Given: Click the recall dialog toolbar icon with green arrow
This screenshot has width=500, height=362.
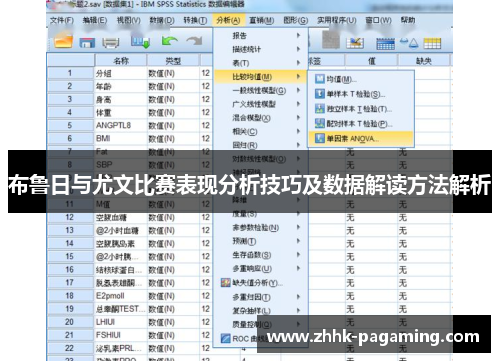Looking at the screenshot, I should point(140,42).
